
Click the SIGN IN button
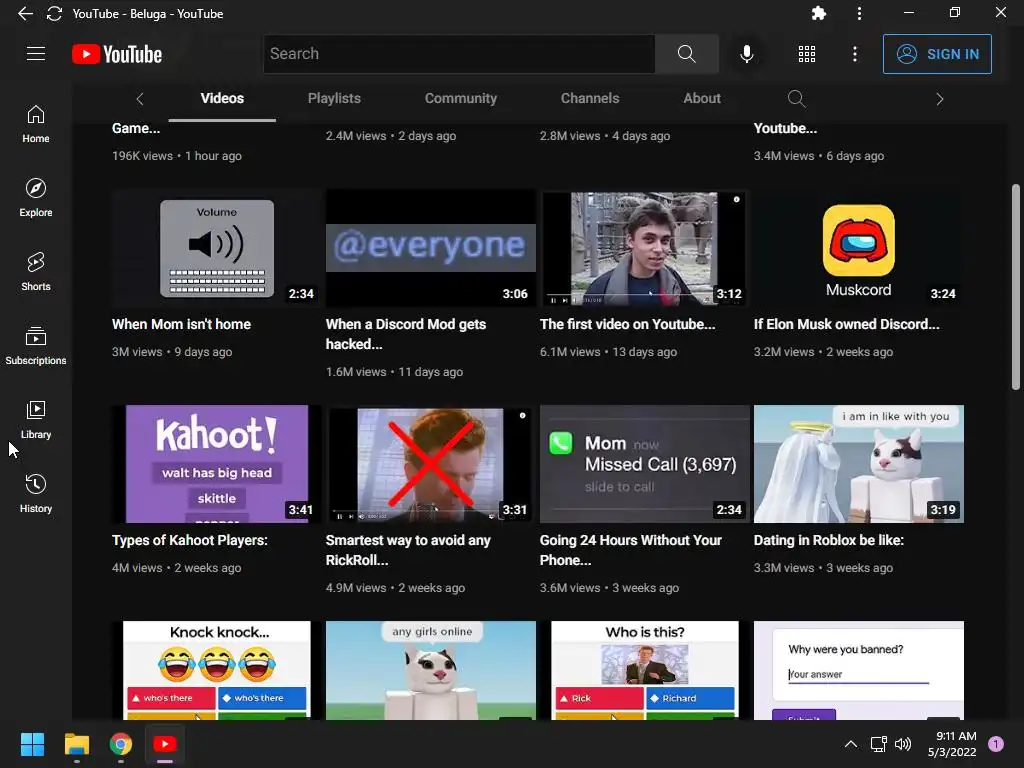pyautogui.click(x=937, y=54)
